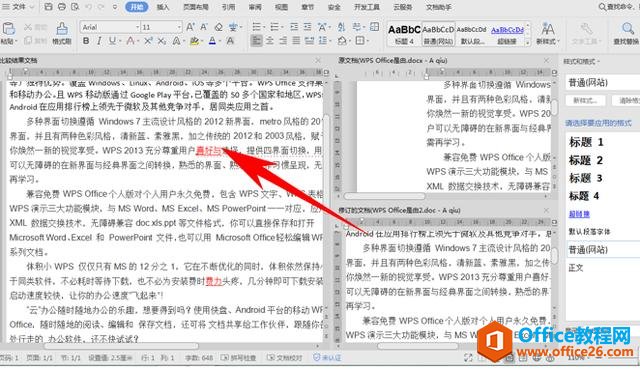The width and height of the screenshot is (640, 369).
Task: Click the 超链接 link in styles pane
Action: (x=579, y=214)
